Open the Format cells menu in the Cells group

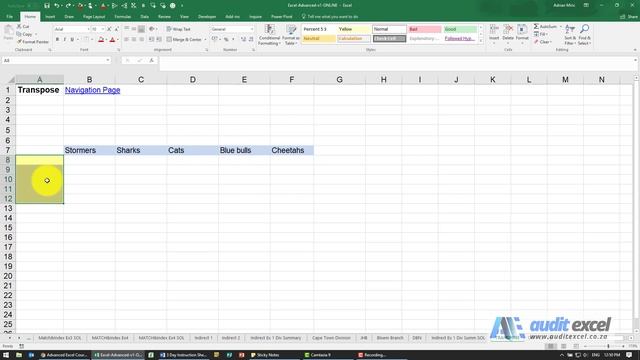pyautogui.click(x=522, y=34)
